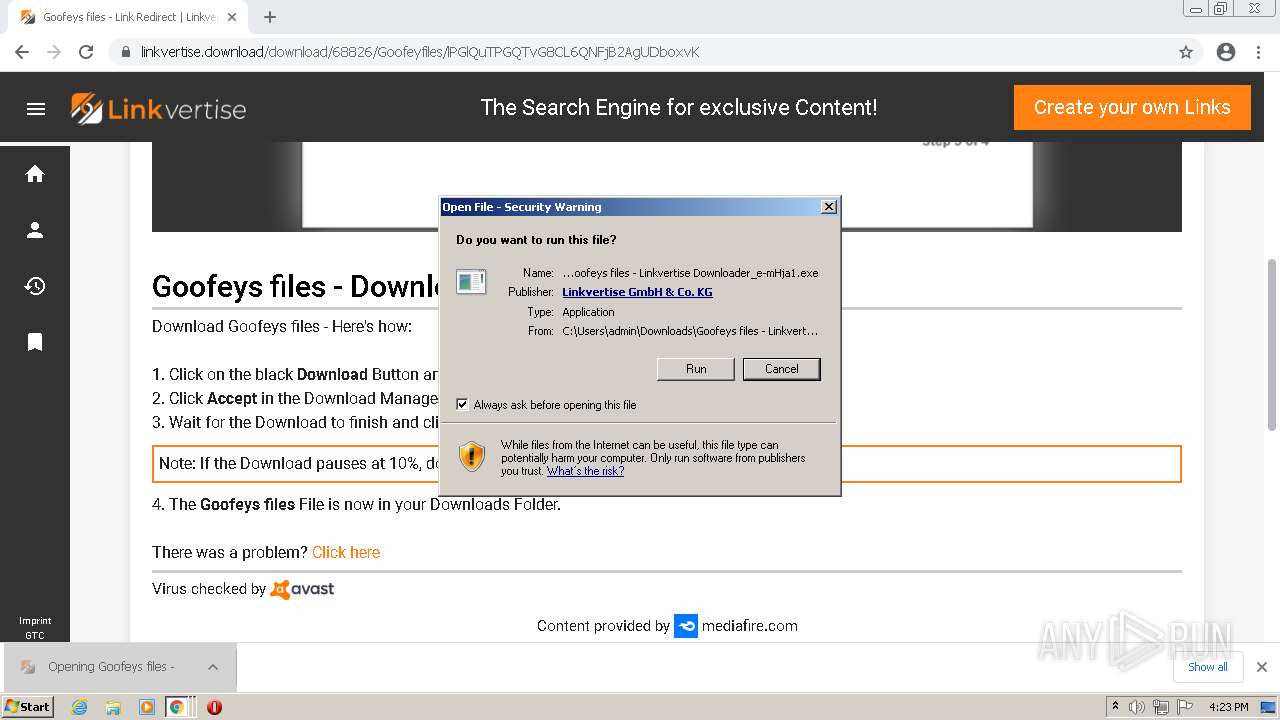Click the site lock icon
Image resolution: width=1280 pixels, height=720 pixels.
[x=126, y=52]
